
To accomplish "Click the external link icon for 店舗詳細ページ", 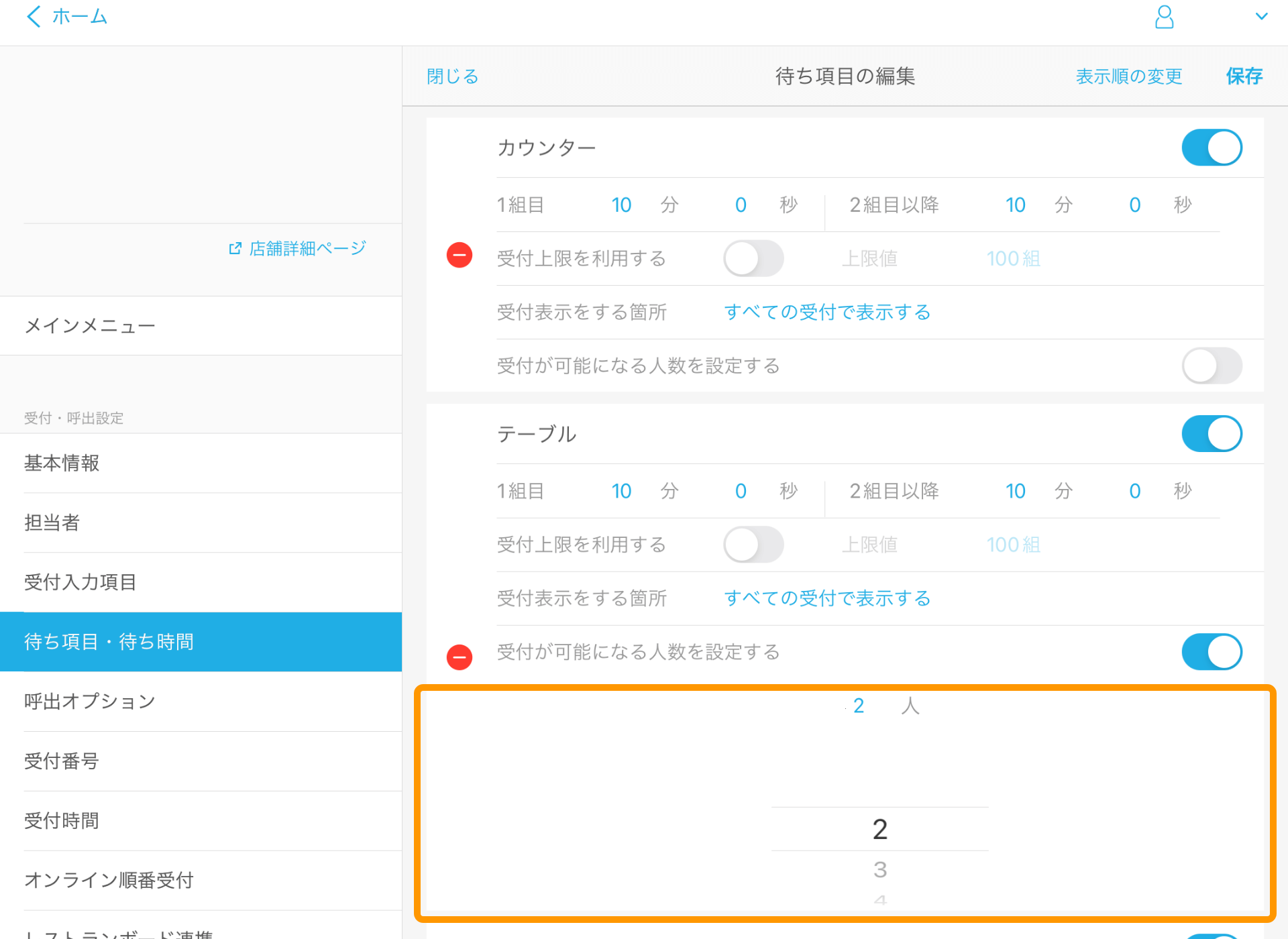I will 235,248.
